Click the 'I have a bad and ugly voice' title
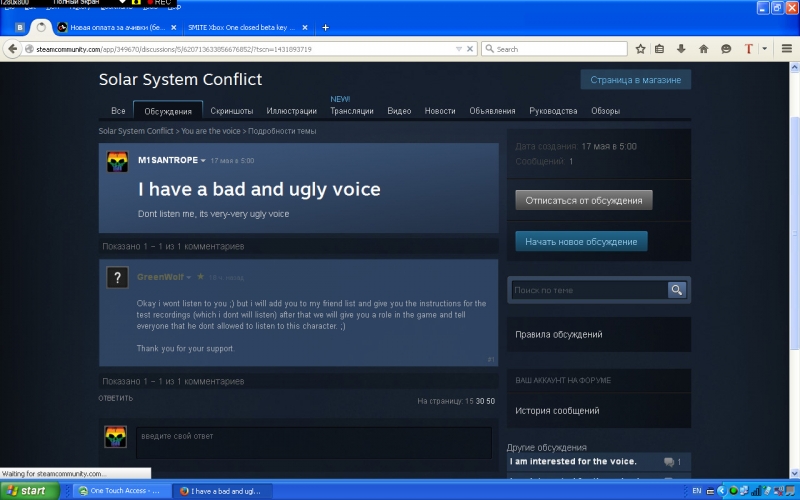Viewport: 800px width, 500px height. pyautogui.click(x=259, y=189)
